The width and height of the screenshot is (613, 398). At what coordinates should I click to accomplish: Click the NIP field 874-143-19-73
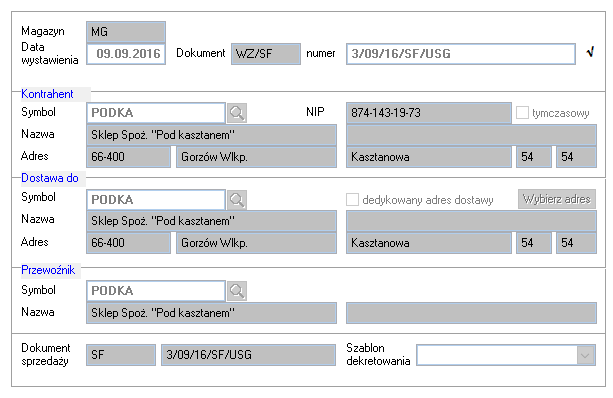pos(429,113)
